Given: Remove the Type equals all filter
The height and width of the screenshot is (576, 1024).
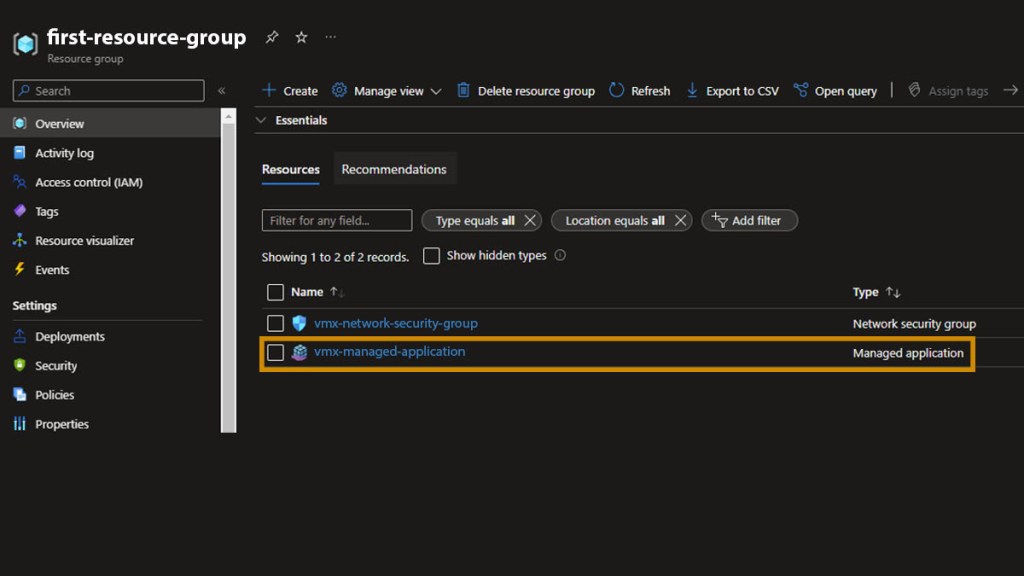Looking at the screenshot, I should point(530,221).
